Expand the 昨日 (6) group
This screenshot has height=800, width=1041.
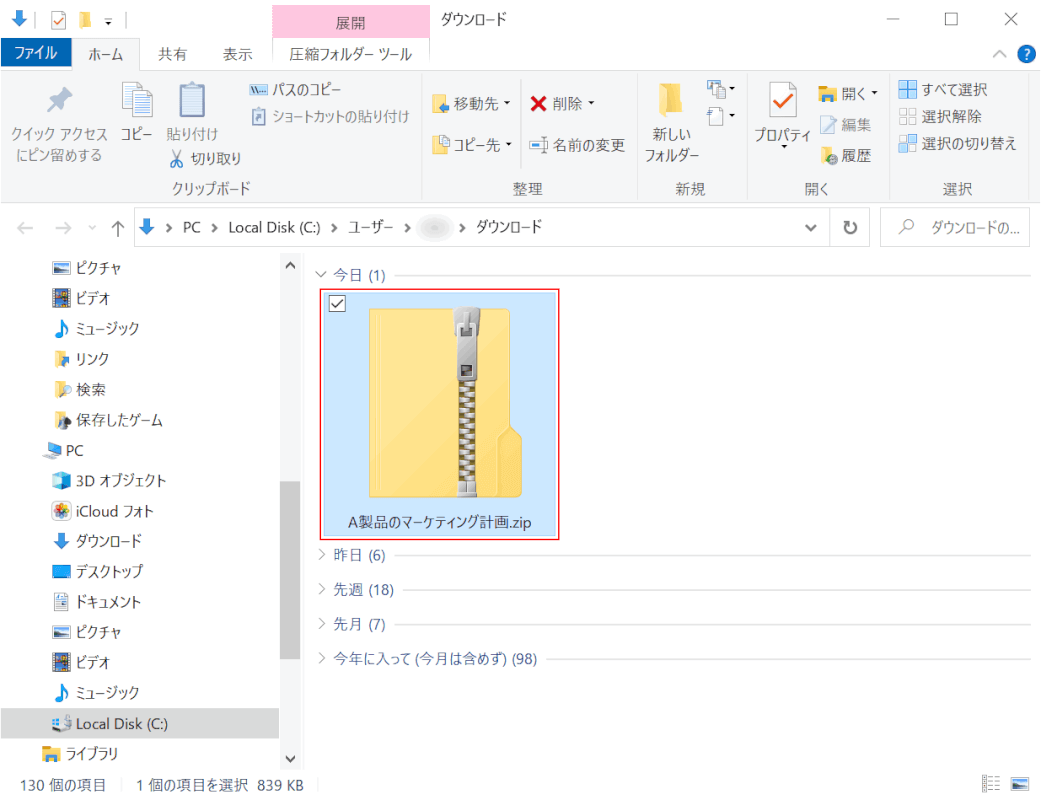click(x=321, y=555)
